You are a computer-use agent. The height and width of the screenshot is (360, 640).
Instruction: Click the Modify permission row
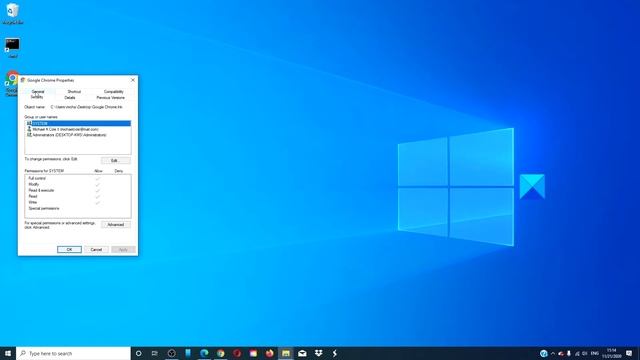78,184
